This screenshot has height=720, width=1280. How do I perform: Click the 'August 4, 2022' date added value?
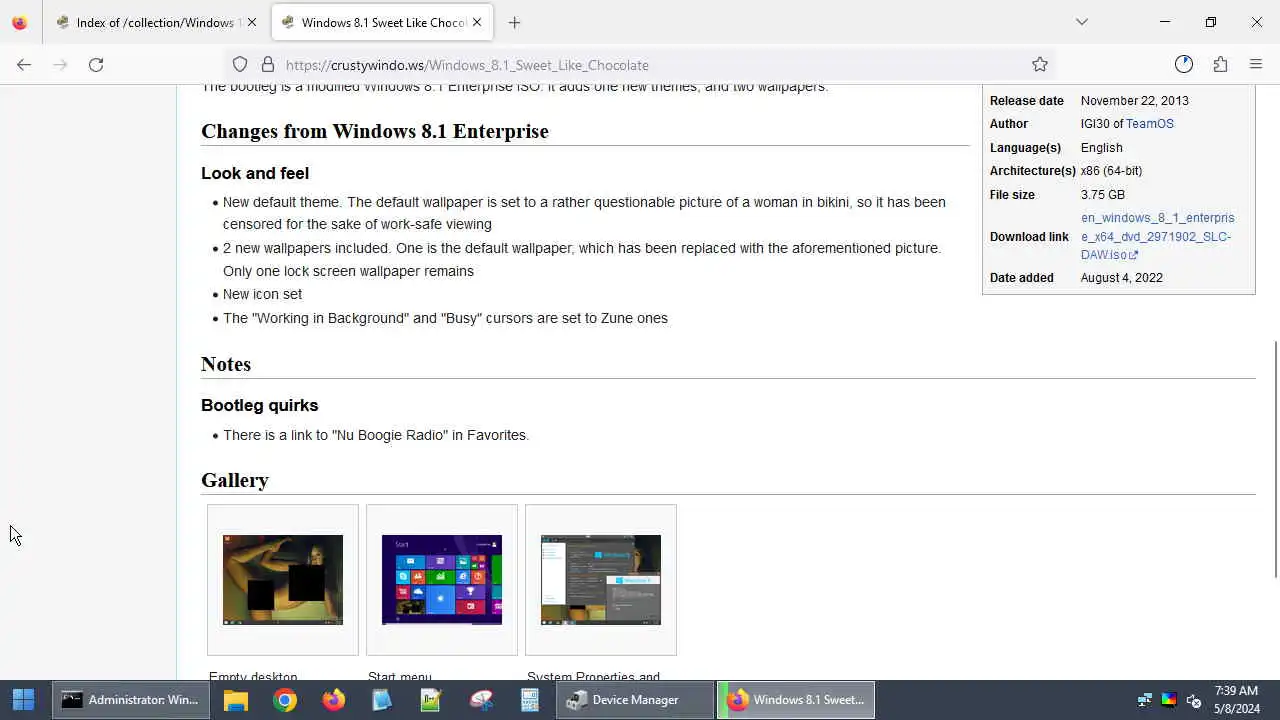[1122, 278]
